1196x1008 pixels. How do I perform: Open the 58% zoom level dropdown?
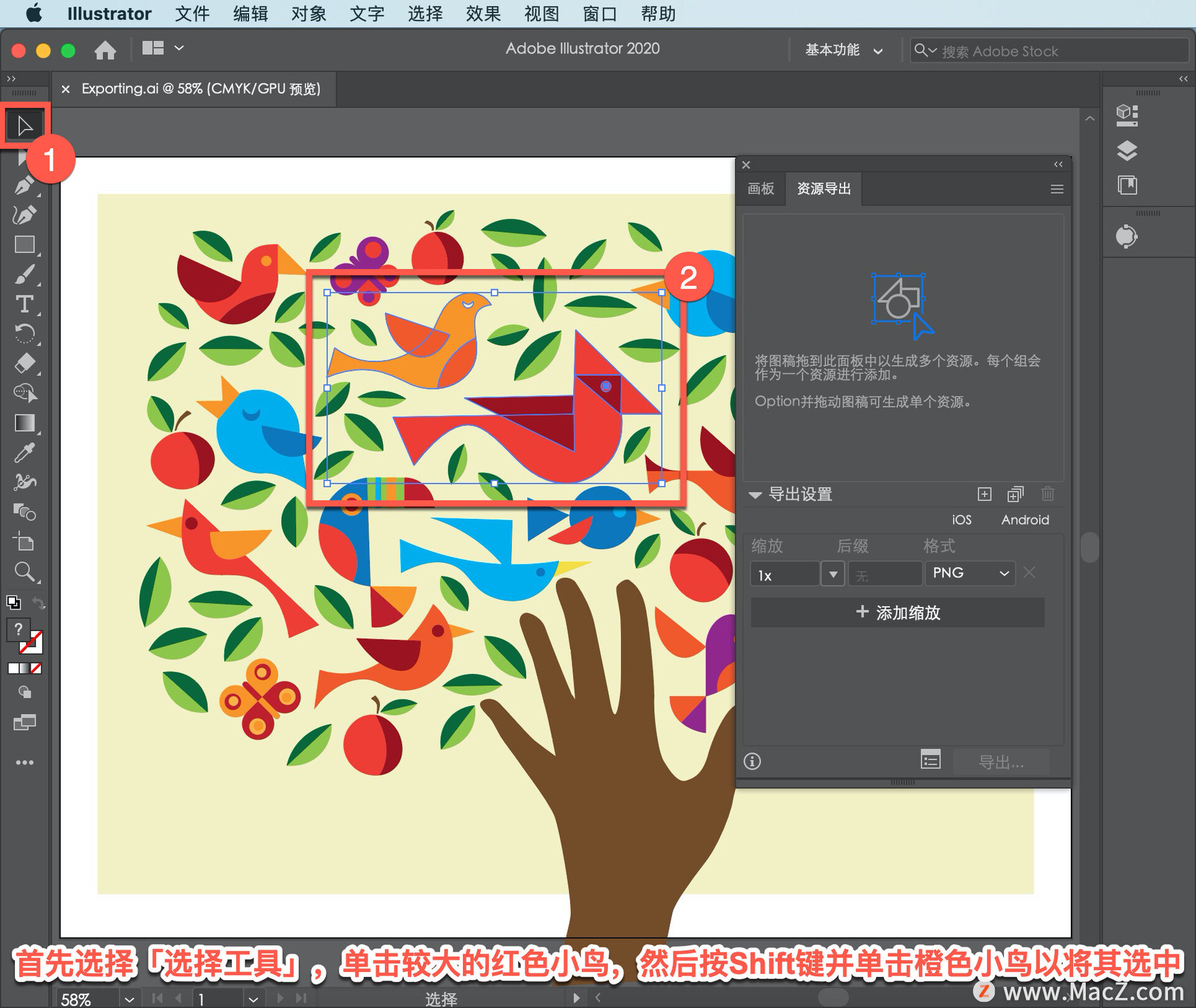point(129,999)
